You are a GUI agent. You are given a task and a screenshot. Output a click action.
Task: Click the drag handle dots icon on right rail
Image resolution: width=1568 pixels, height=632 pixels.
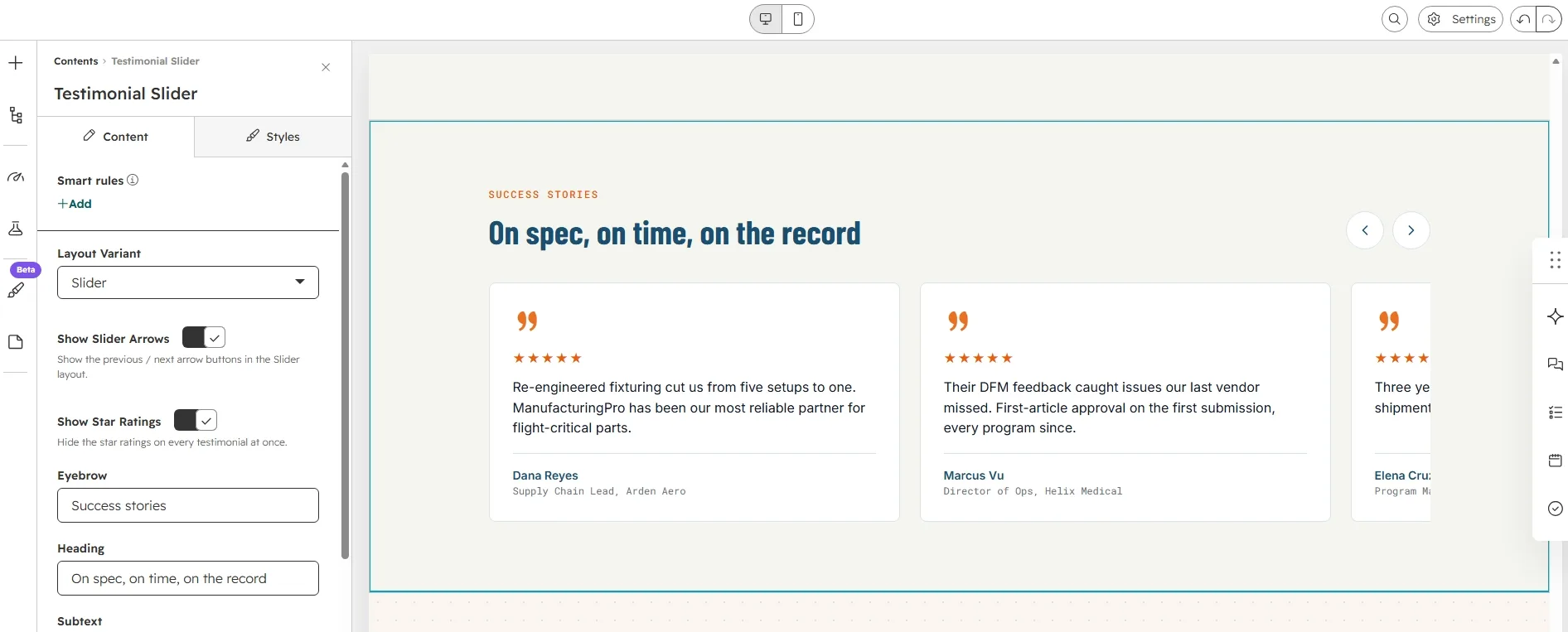pos(1555,261)
